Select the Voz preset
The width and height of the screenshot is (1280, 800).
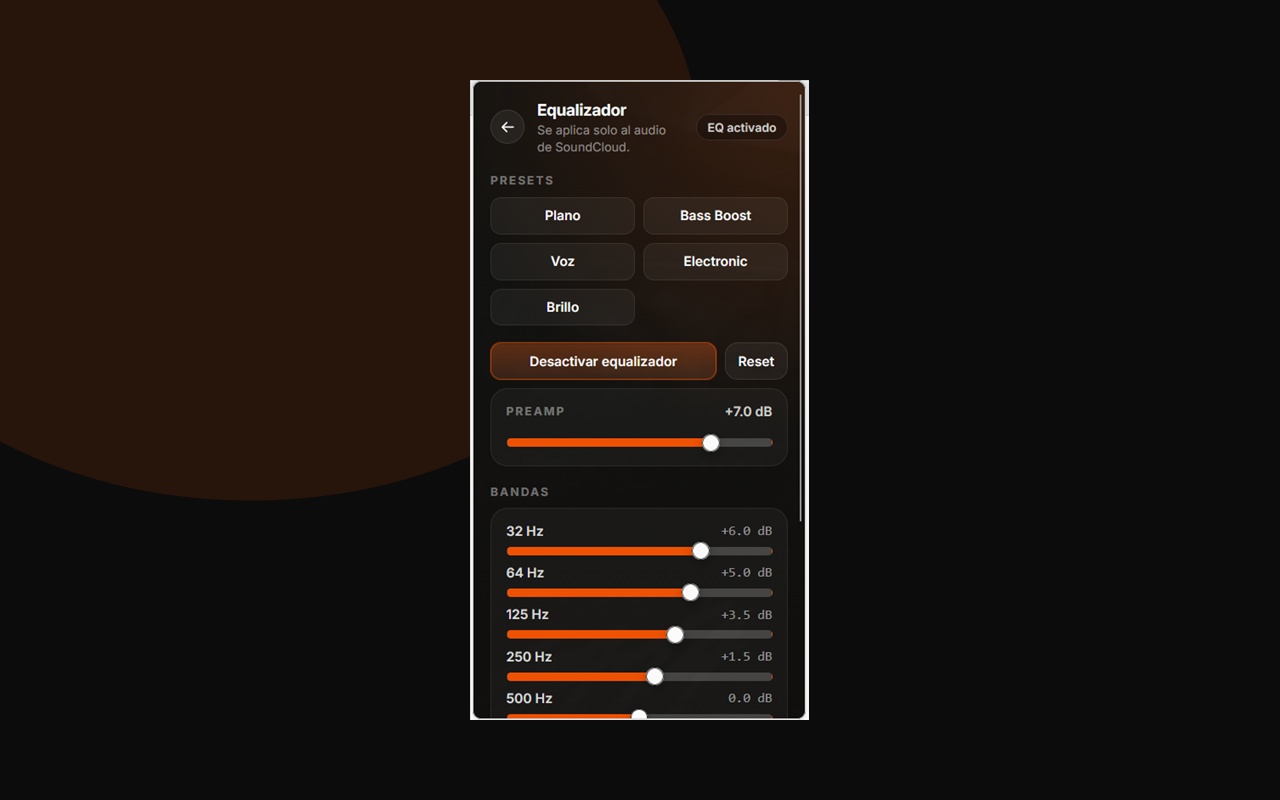[562, 262]
